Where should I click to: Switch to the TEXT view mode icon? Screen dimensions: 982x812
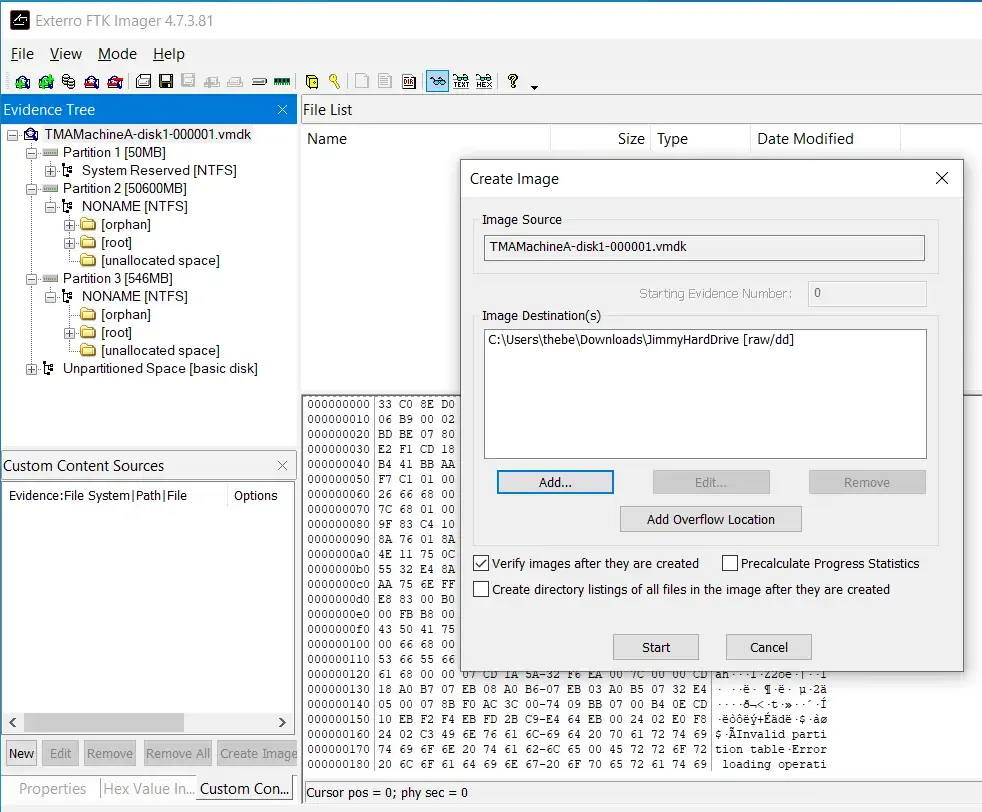461,82
